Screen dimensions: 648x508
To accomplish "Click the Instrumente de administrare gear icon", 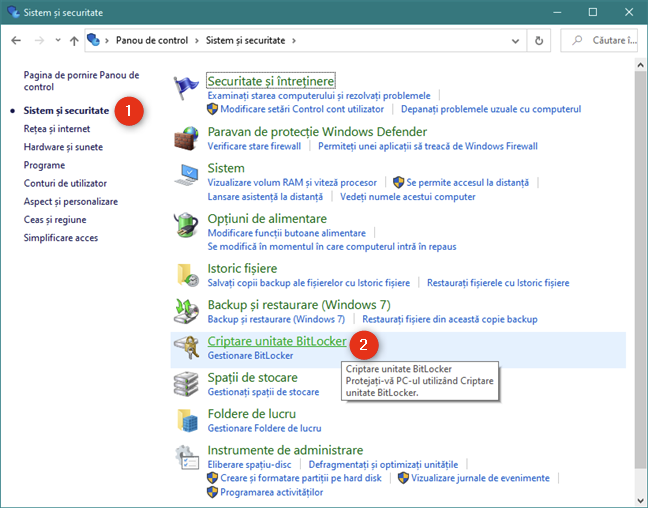I will click(x=187, y=457).
